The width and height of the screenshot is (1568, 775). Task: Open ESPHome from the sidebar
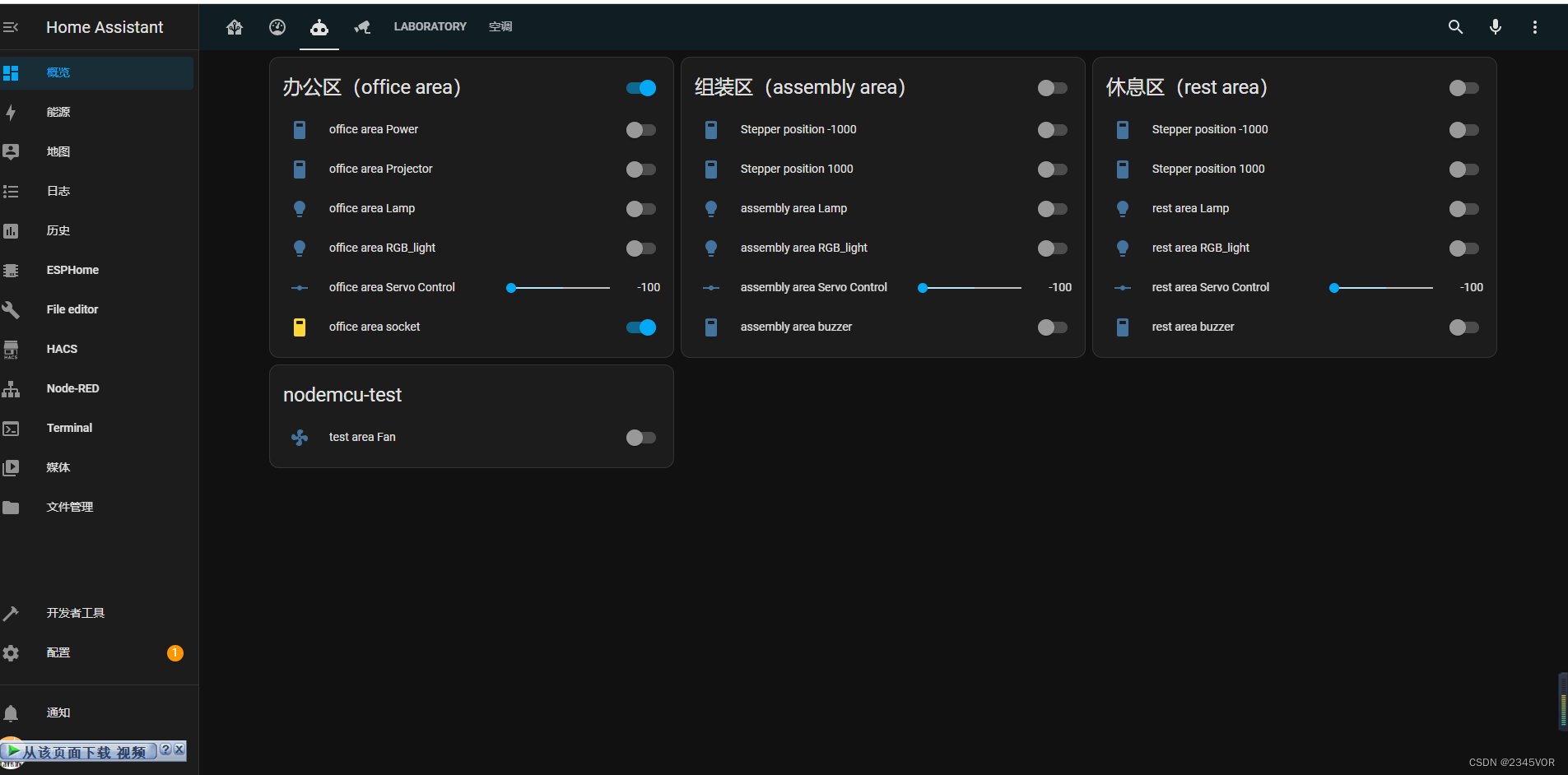pyautogui.click(x=72, y=270)
